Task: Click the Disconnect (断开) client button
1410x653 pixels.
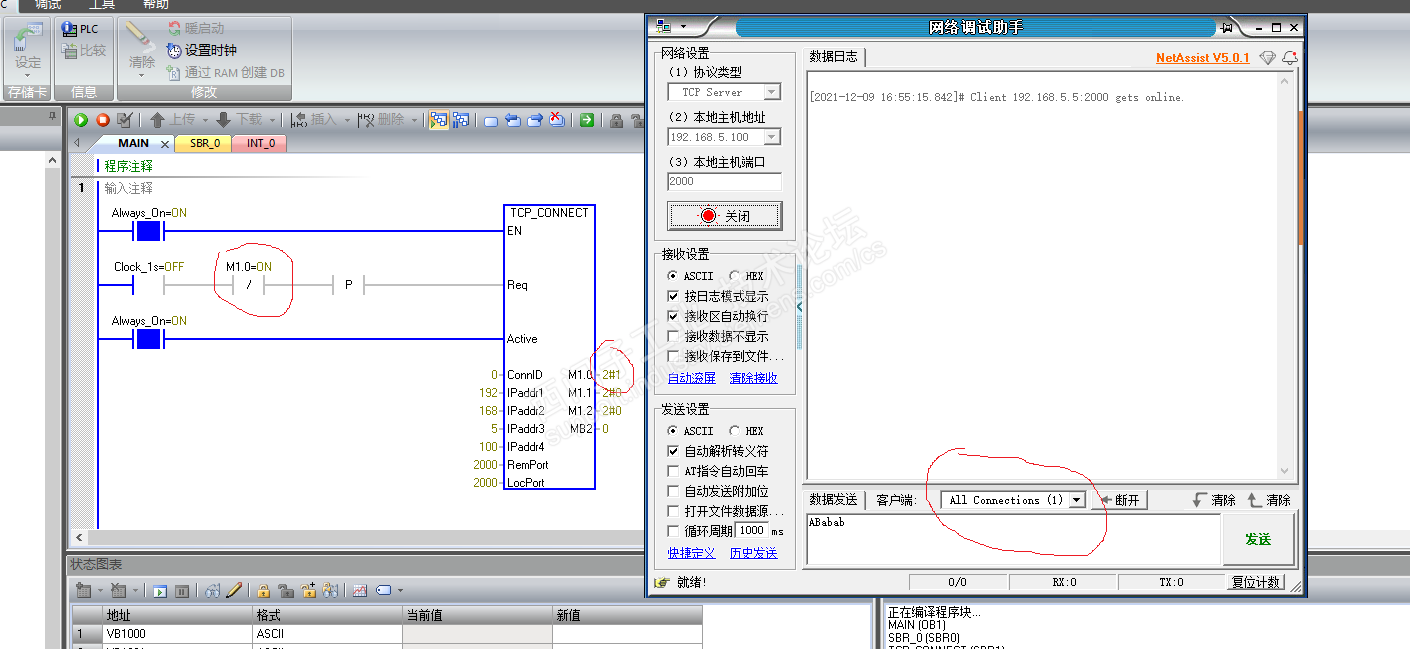Action: click(1120, 500)
